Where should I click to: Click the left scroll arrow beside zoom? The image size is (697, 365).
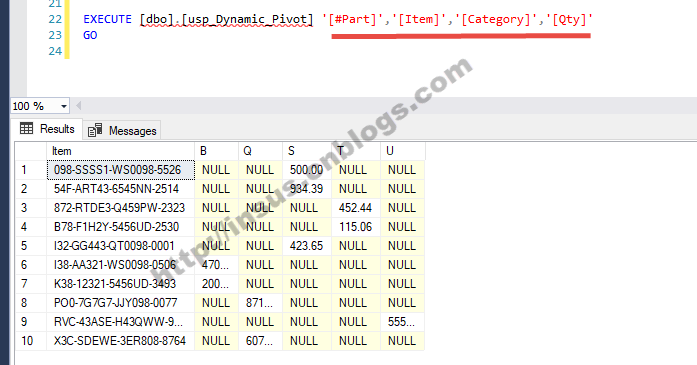pyautogui.click(x=79, y=106)
